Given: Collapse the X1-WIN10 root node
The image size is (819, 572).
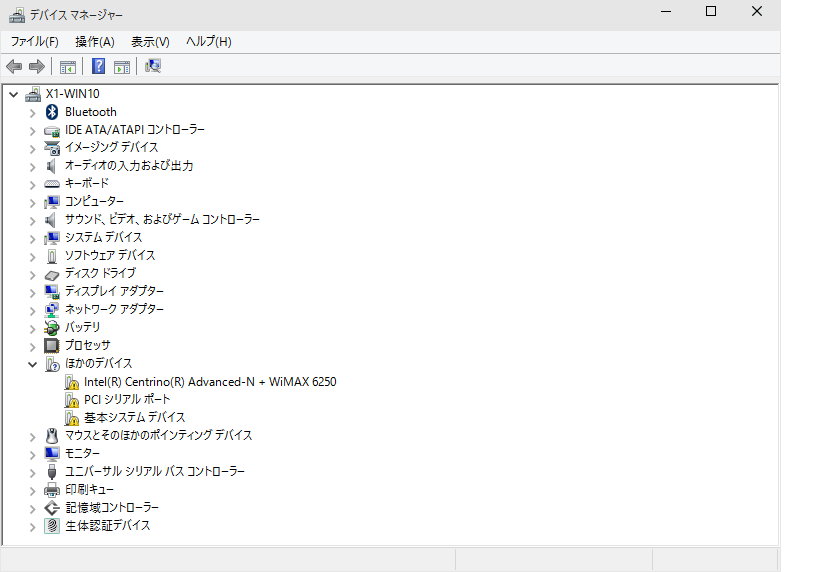Looking at the screenshot, I should (x=14, y=95).
